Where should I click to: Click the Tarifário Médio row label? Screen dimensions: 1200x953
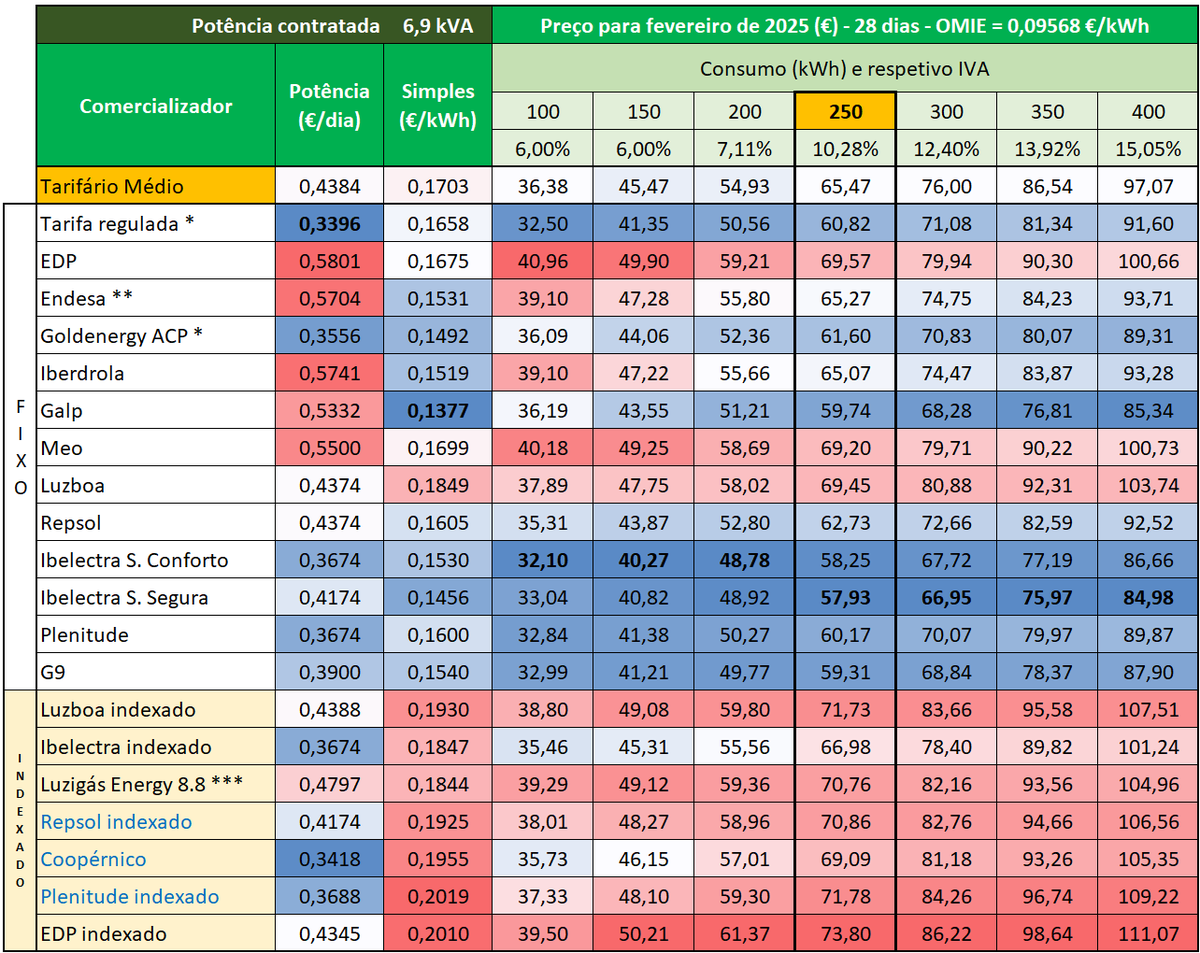click(x=156, y=185)
